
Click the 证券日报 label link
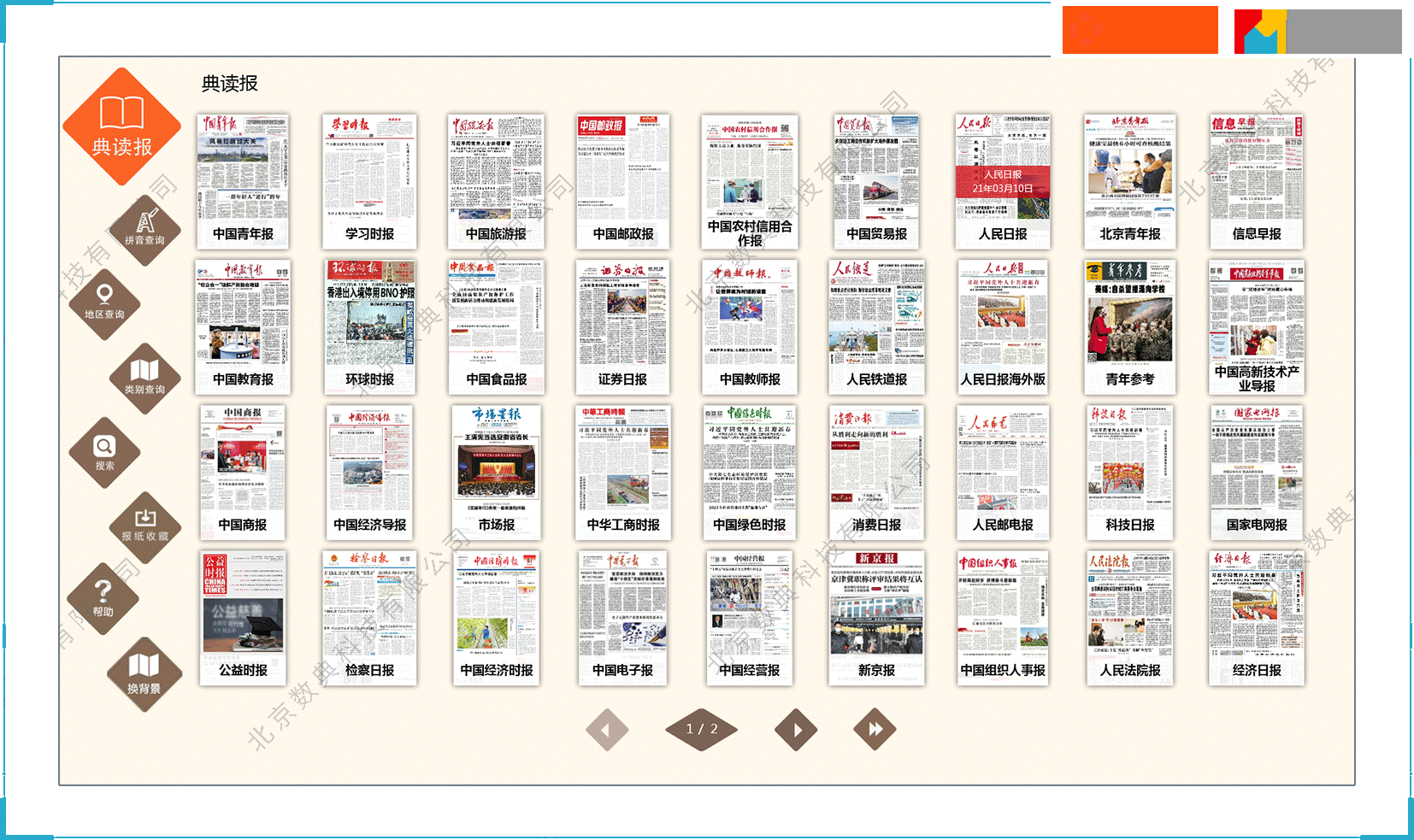[622, 379]
